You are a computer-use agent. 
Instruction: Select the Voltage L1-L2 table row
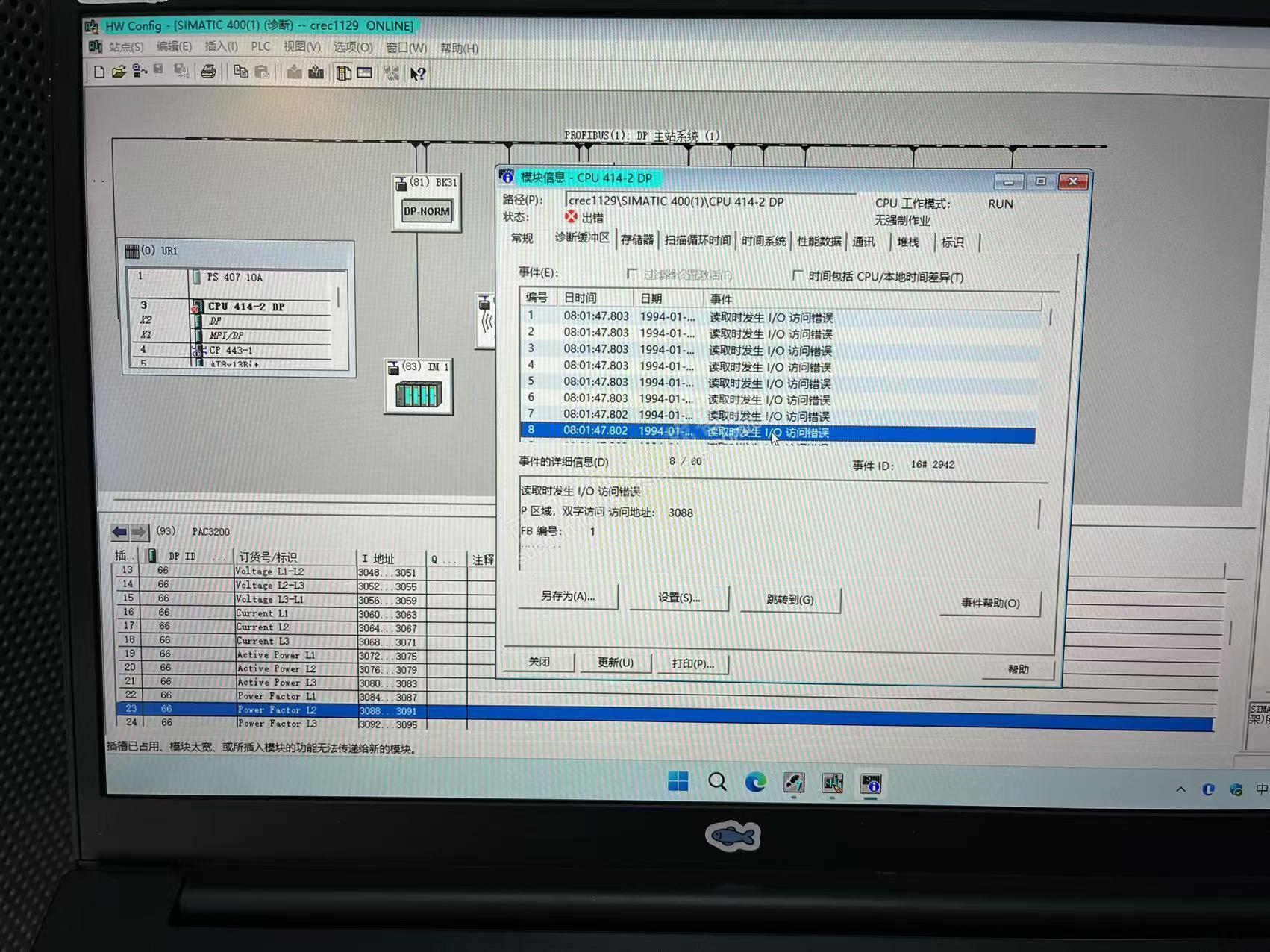pos(303,571)
